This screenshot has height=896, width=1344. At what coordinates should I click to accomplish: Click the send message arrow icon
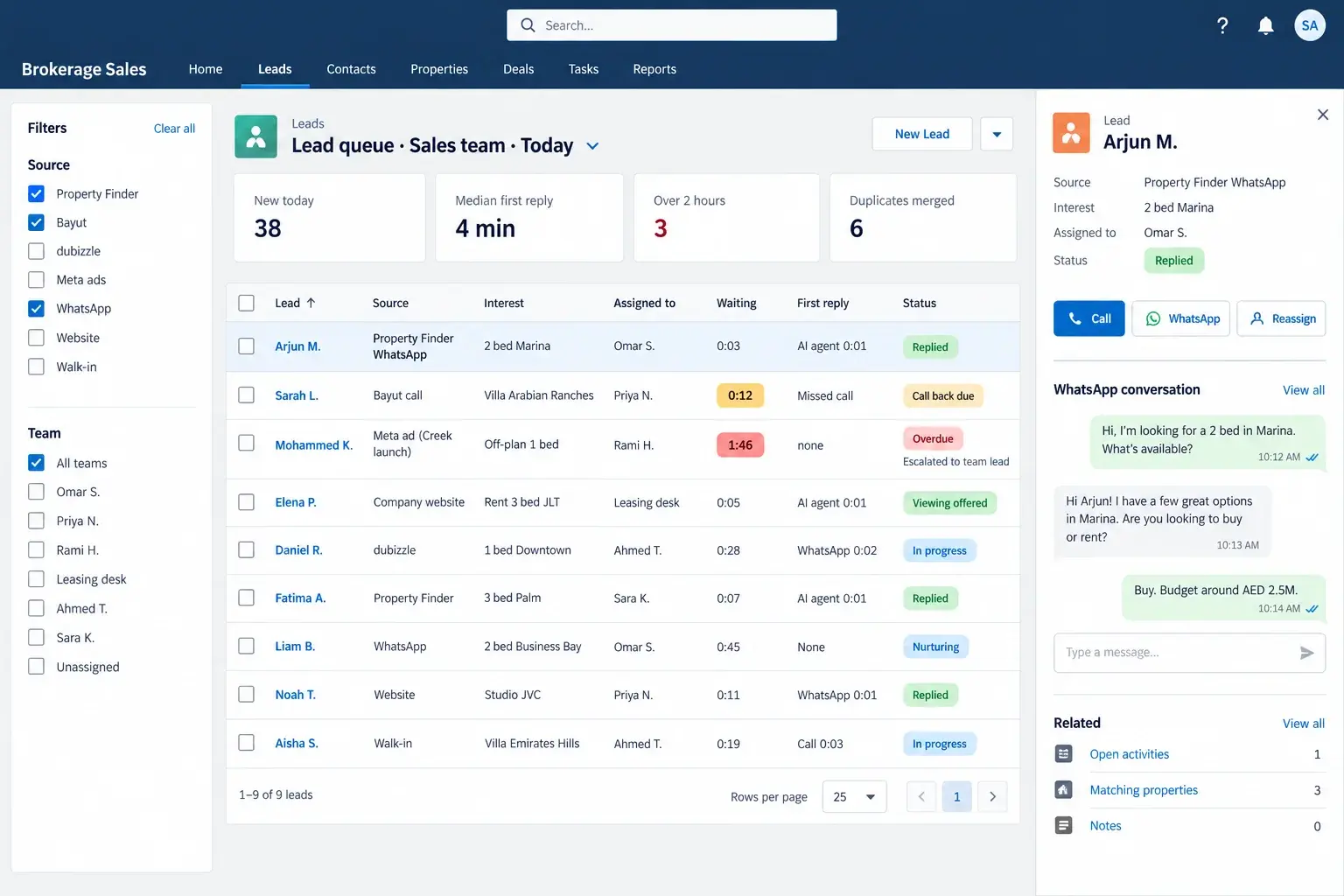(1306, 653)
